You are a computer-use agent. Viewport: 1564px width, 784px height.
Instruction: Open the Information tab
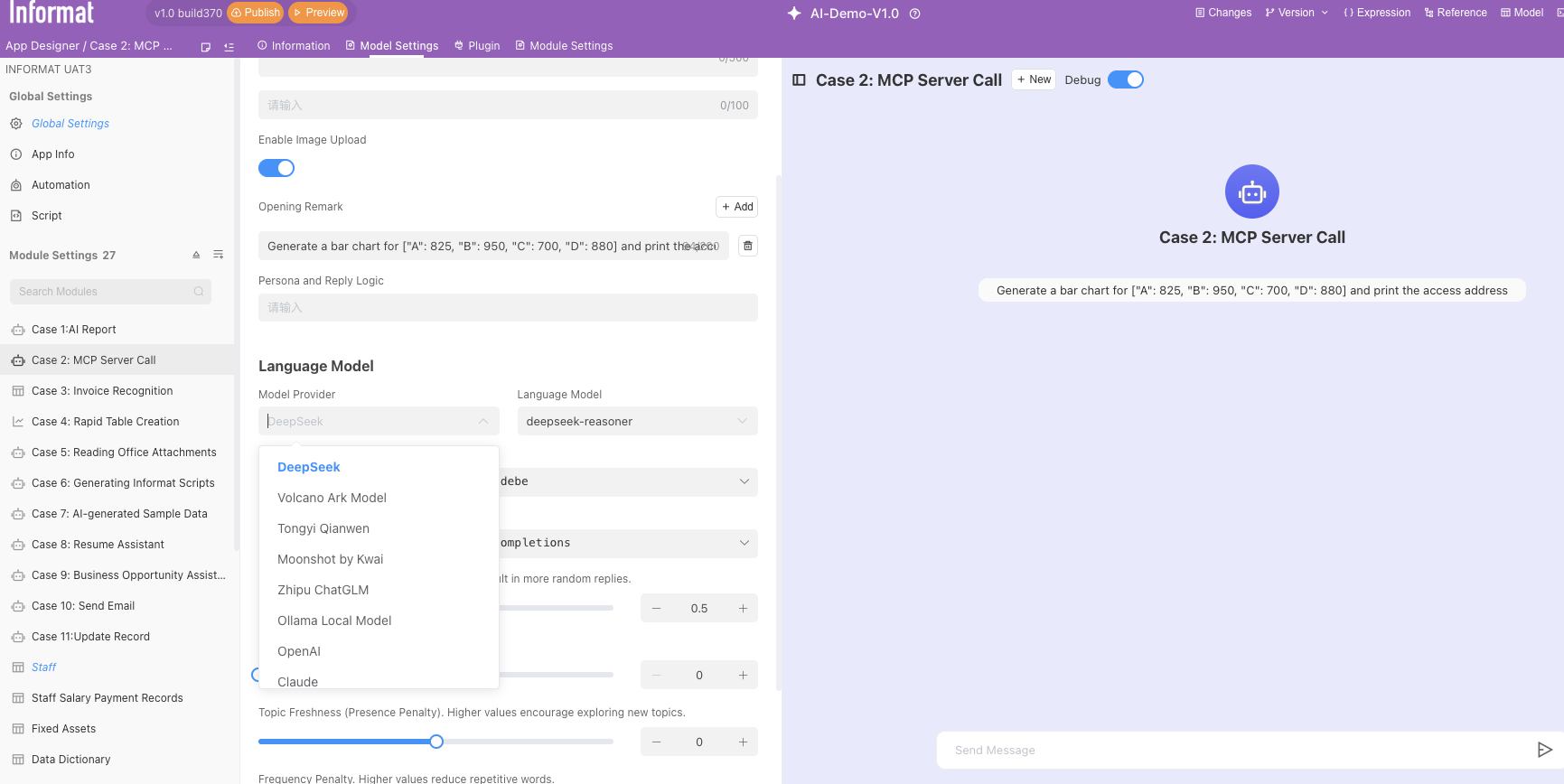pyautogui.click(x=294, y=46)
